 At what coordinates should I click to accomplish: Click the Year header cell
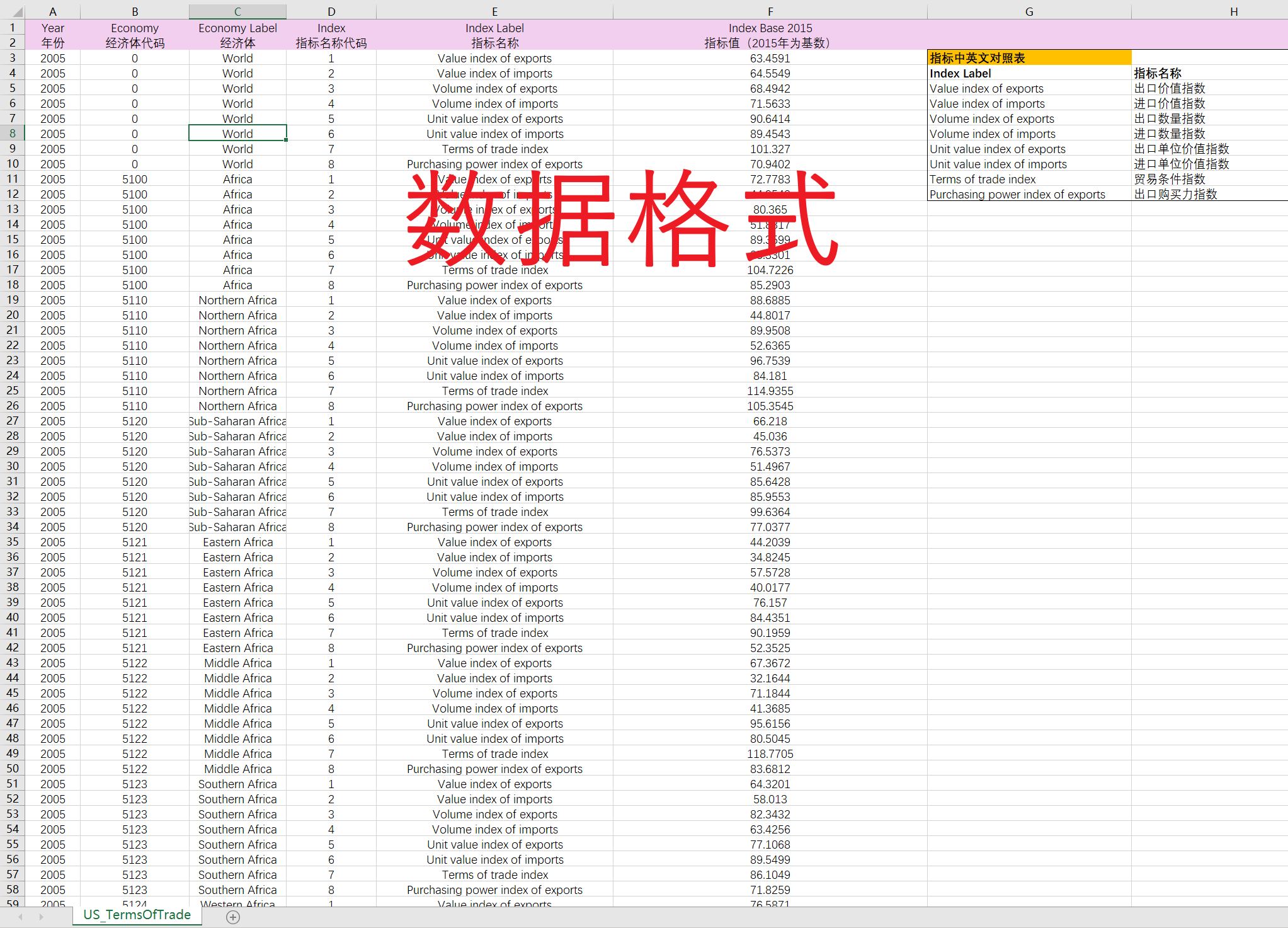pyautogui.click(x=53, y=28)
